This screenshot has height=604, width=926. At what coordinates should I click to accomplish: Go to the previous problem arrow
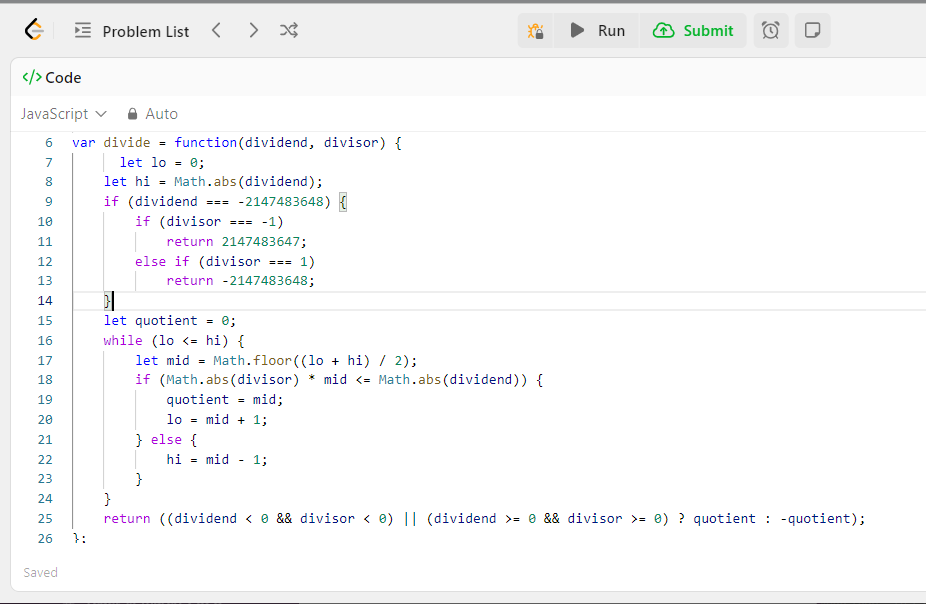click(217, 30)
